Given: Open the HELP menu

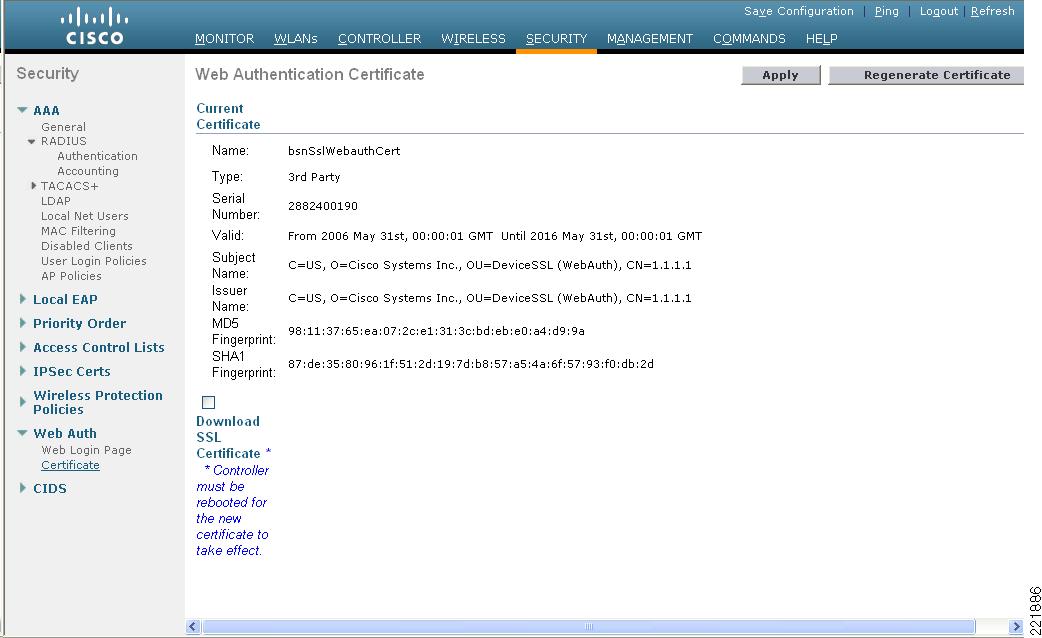Looking at the screenshot, I should tap(821, 39).
